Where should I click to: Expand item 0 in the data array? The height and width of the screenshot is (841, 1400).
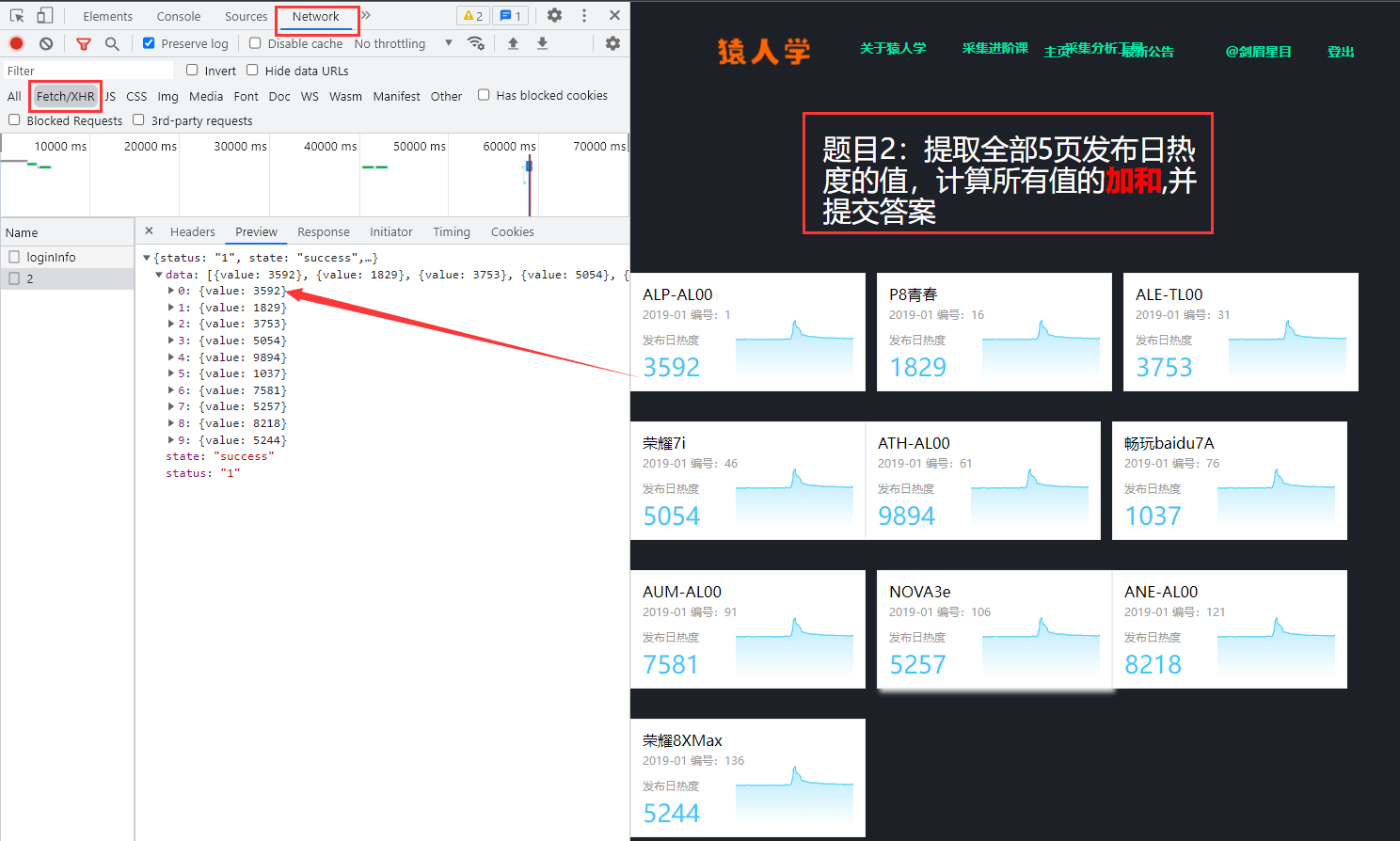(x=170, y=292)
